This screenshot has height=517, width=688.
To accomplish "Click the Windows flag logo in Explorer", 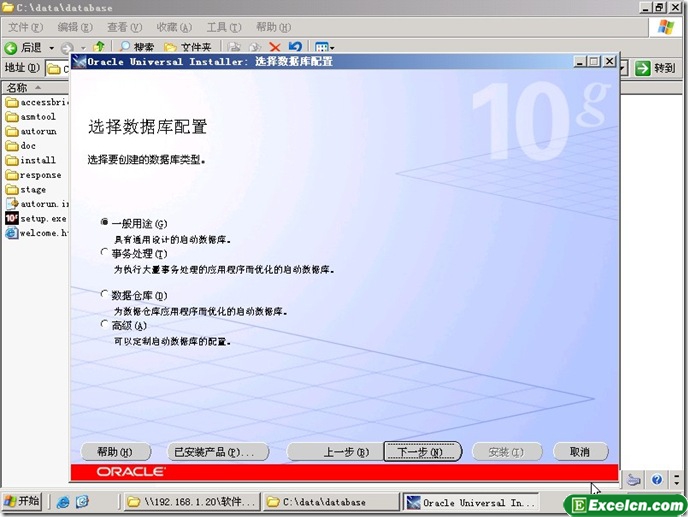I will (x=666, y=27).
